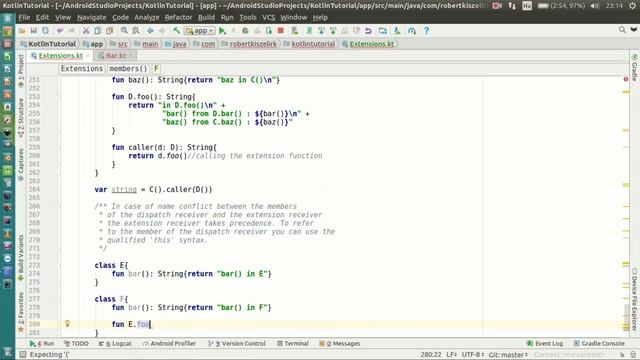Open the Android Profiler tool window

[x=169, y=344]
